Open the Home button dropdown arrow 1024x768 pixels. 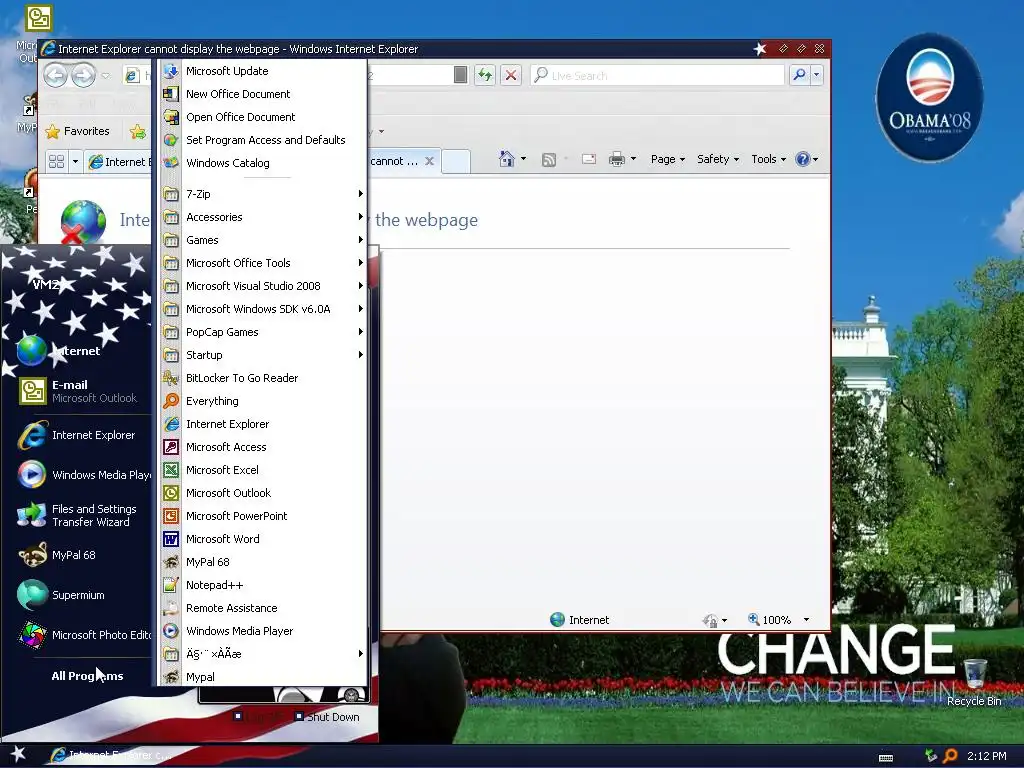523,159
